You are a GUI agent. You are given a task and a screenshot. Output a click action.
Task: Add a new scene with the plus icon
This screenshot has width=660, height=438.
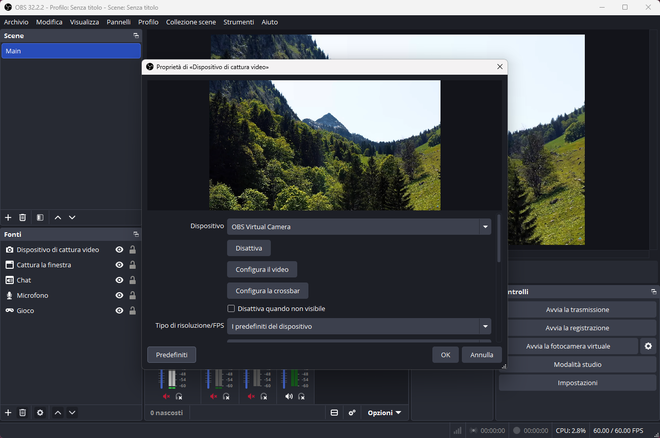pos(8,218)
